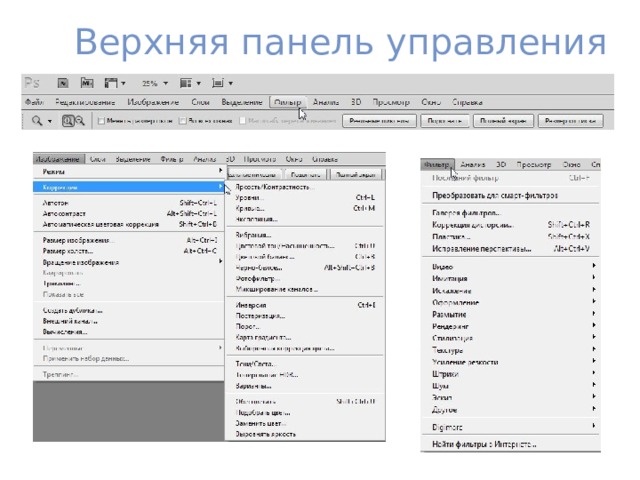
Task: Choose 'Размер холста...' in Image menu
Action: (68, 251)
